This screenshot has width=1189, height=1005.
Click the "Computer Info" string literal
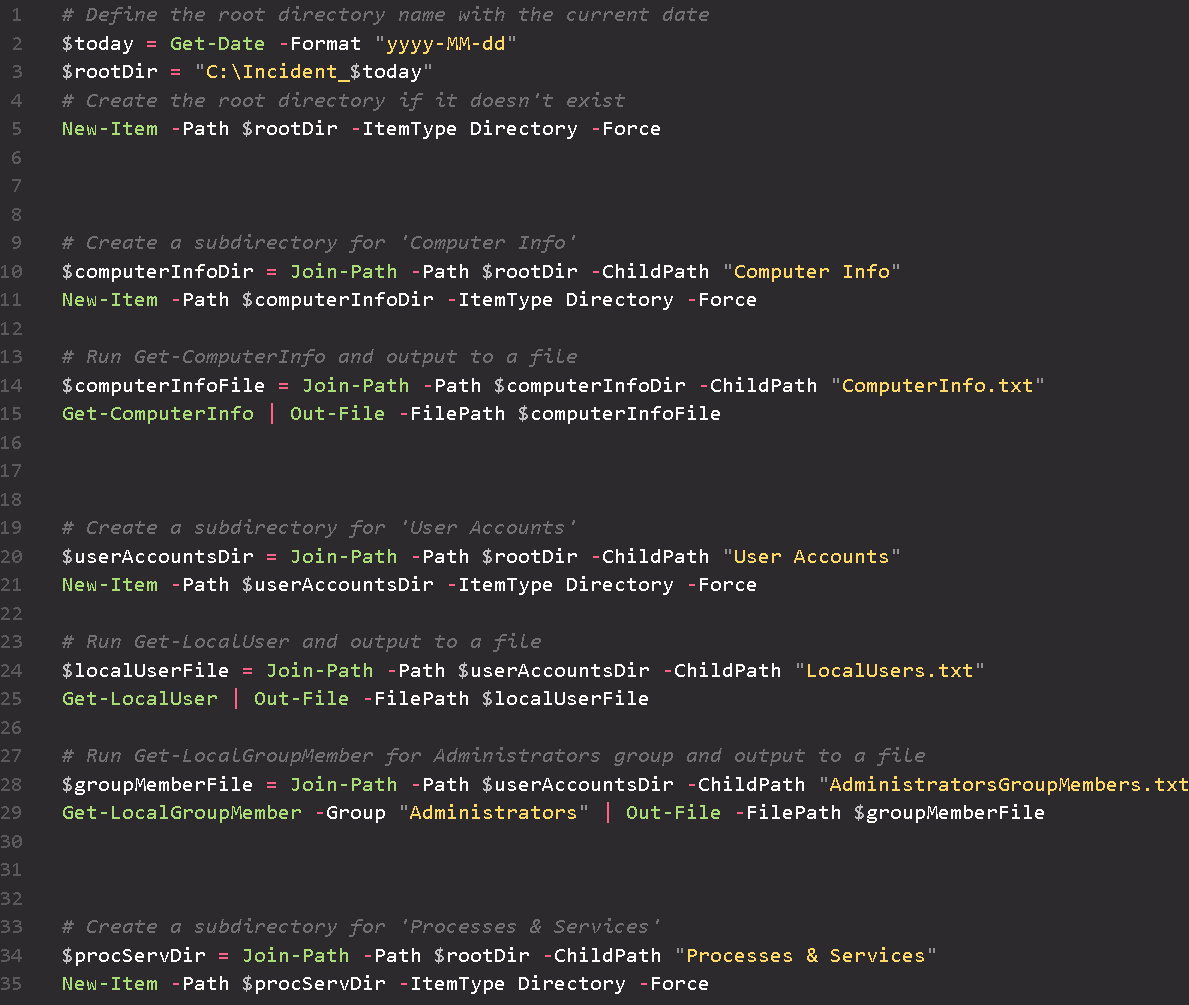point(811,272)
